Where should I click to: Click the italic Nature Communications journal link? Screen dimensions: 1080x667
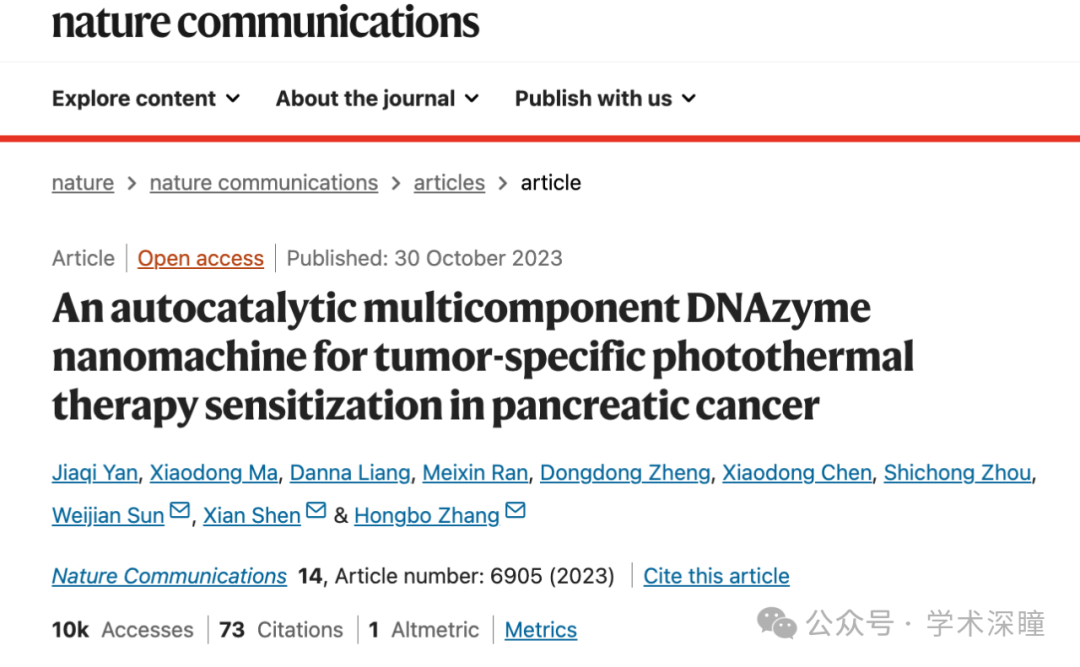coord(169,576)
